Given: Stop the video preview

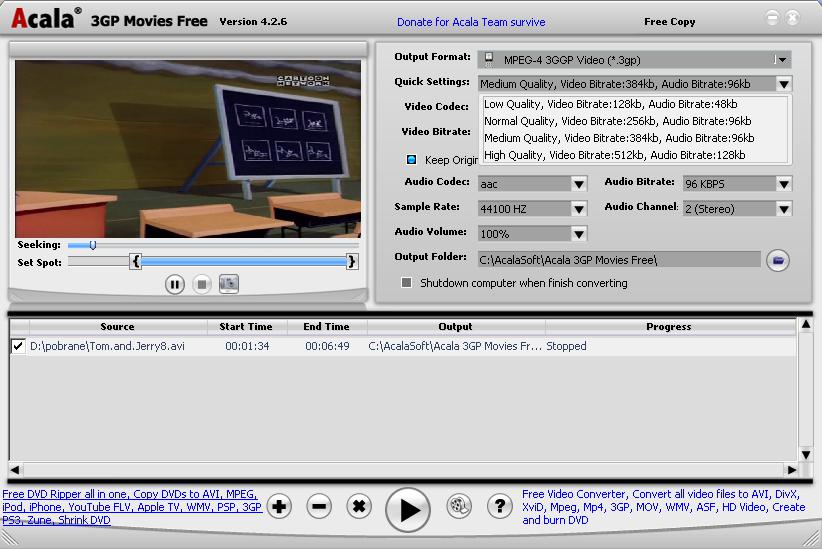Looking at the screenshot, I should 202,284.
